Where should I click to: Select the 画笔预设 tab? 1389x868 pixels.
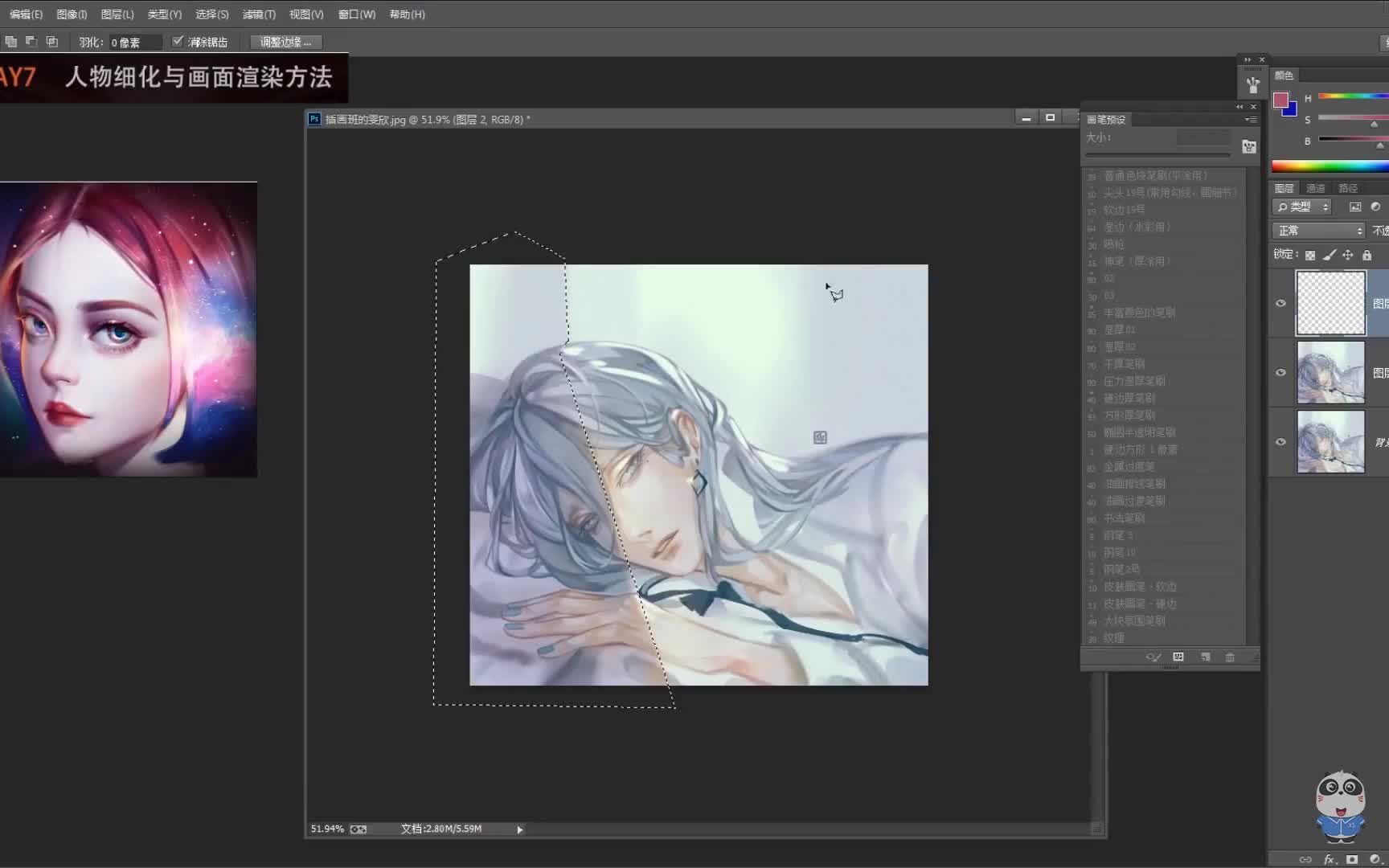(1106, 120)
